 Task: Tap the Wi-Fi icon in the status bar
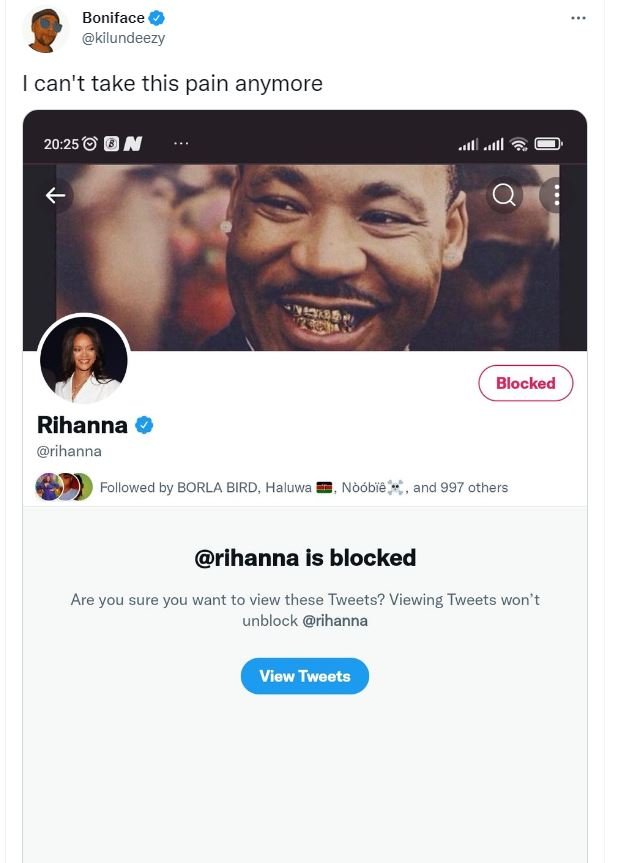tap(518, 143)
